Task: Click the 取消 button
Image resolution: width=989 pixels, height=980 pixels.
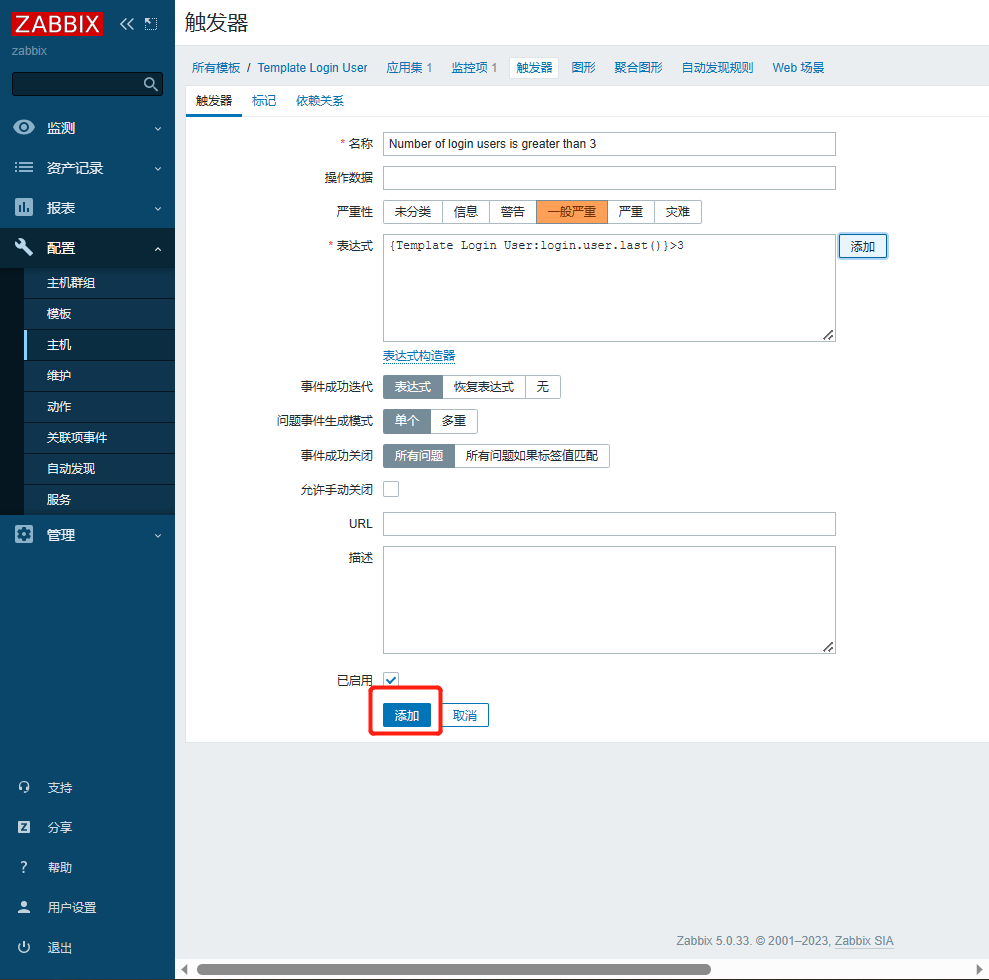Action: coord(465,715)
